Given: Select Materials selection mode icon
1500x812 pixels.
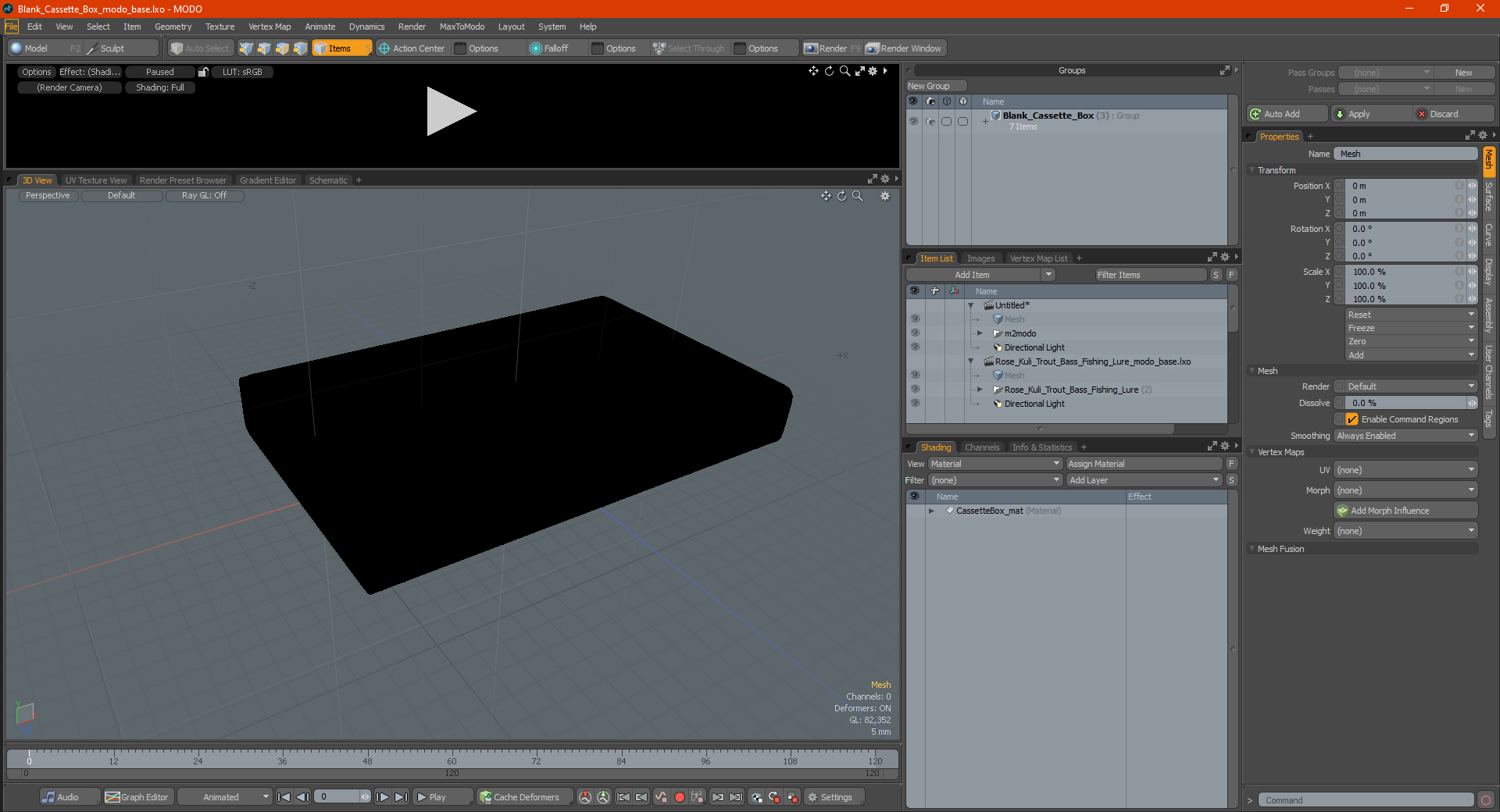Looking at the screenshot, I should coord(300,48).
